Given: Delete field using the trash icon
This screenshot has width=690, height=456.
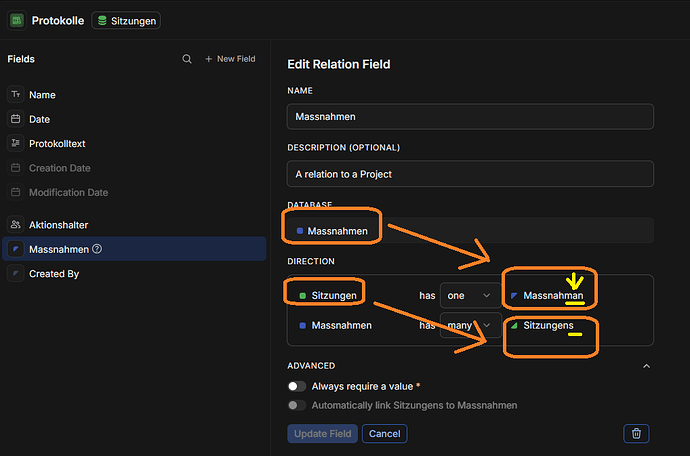Looking at the screenshot, I should [x=637, y=433].
